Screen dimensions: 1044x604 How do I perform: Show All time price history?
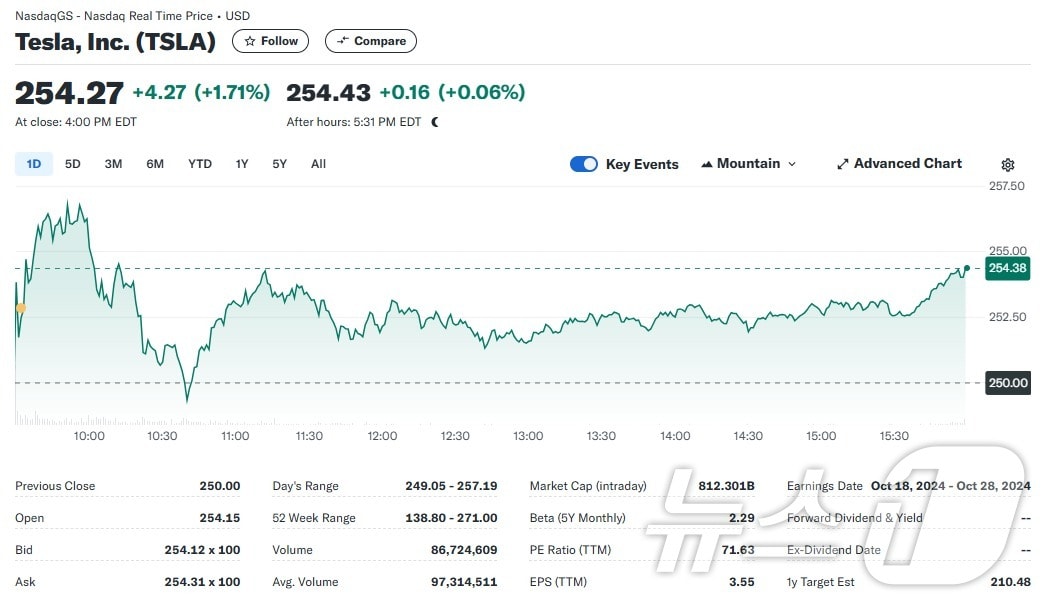(318, 164)
